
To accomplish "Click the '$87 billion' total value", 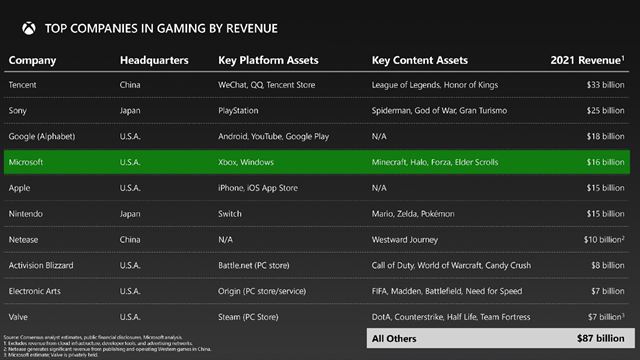I will click(x=600, y=338).
